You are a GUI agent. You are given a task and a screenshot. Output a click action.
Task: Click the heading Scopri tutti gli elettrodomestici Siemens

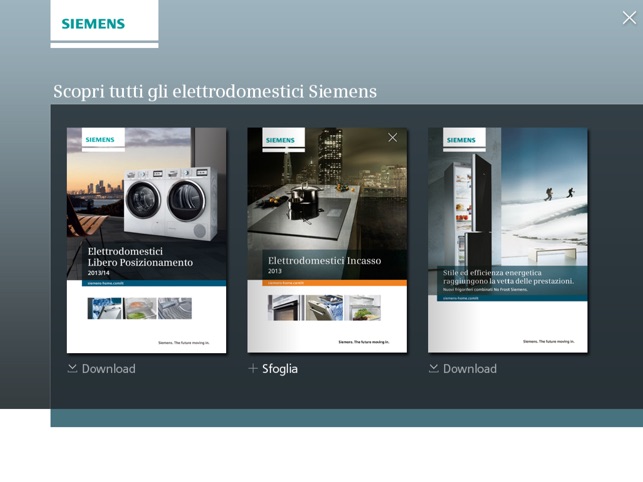[215, 91]
